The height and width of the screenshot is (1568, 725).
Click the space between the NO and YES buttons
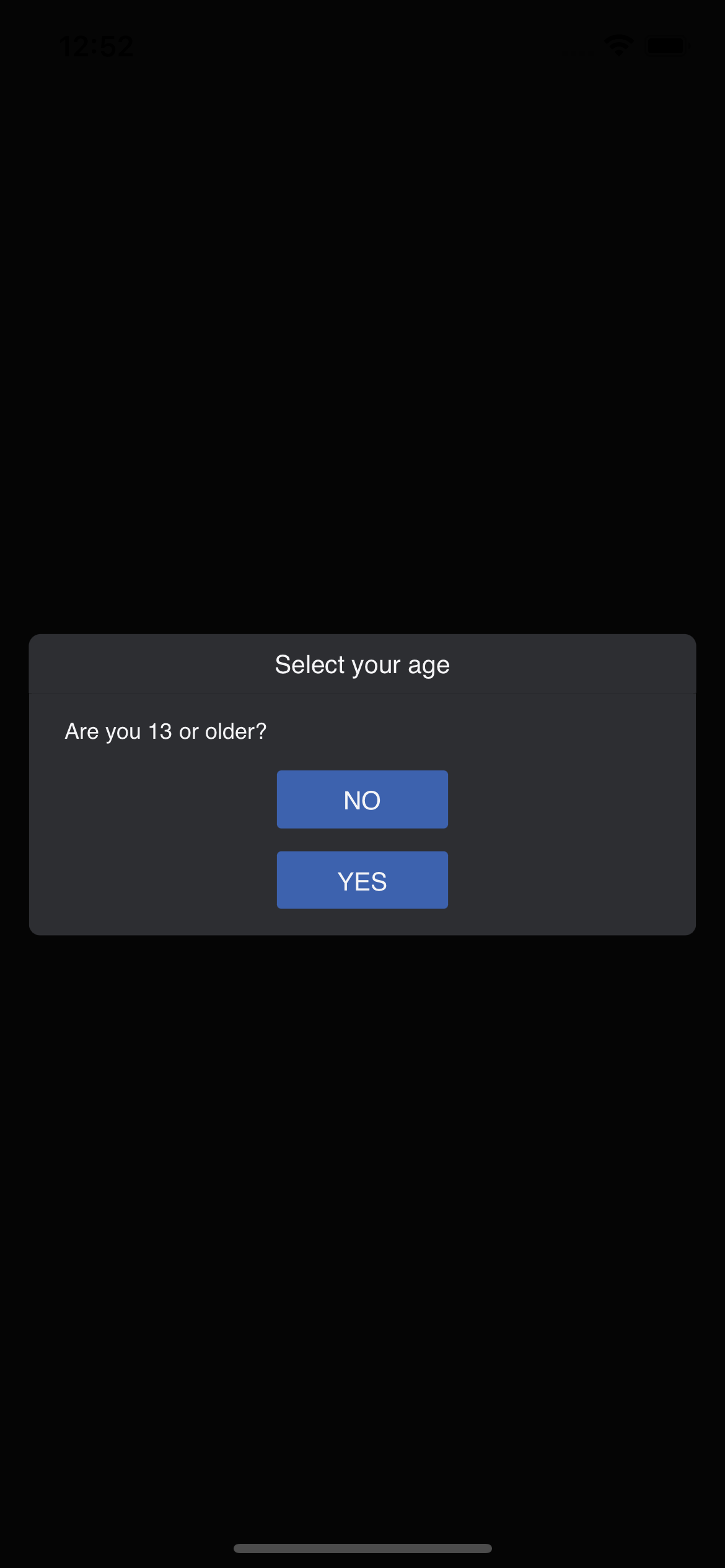tap(362, 841)
